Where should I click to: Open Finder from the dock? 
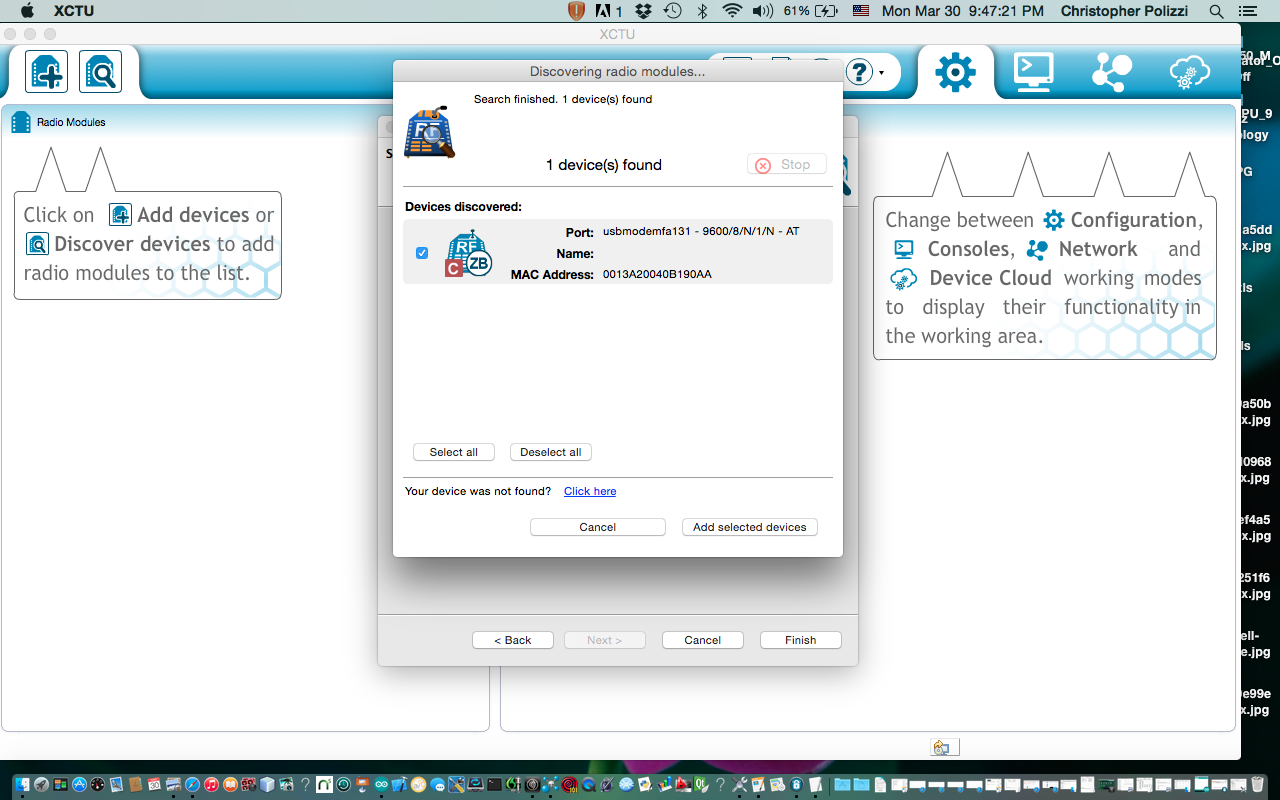[x=24, y=786]
